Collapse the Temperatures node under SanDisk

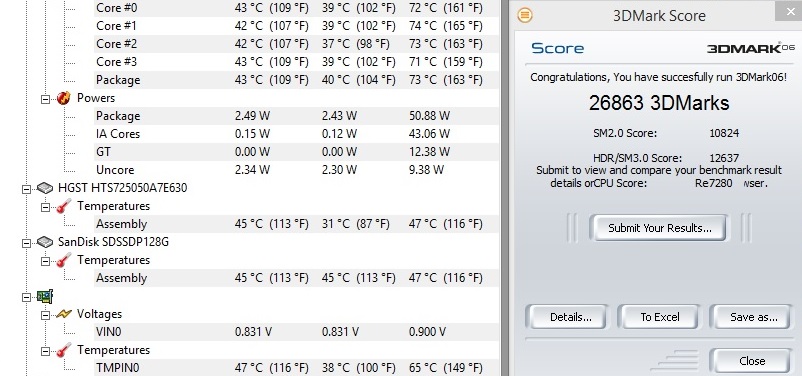pyautogui.click(x=46, y=262)
